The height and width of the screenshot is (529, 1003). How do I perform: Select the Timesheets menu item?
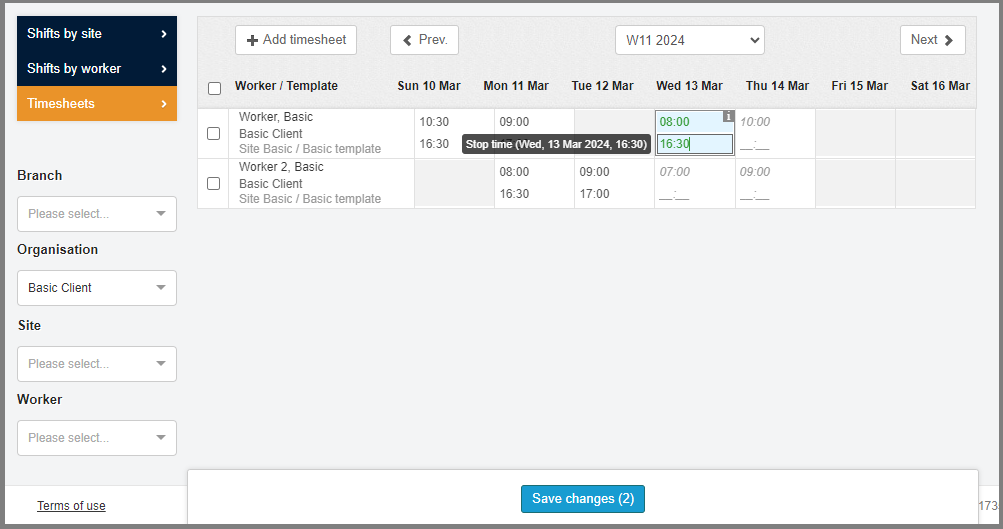97,104
